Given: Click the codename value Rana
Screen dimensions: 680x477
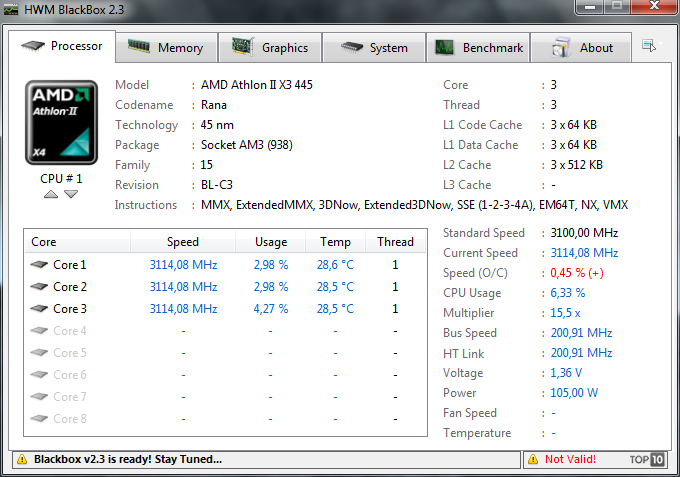Looking at the screenshot, I should tap(214, 105).
